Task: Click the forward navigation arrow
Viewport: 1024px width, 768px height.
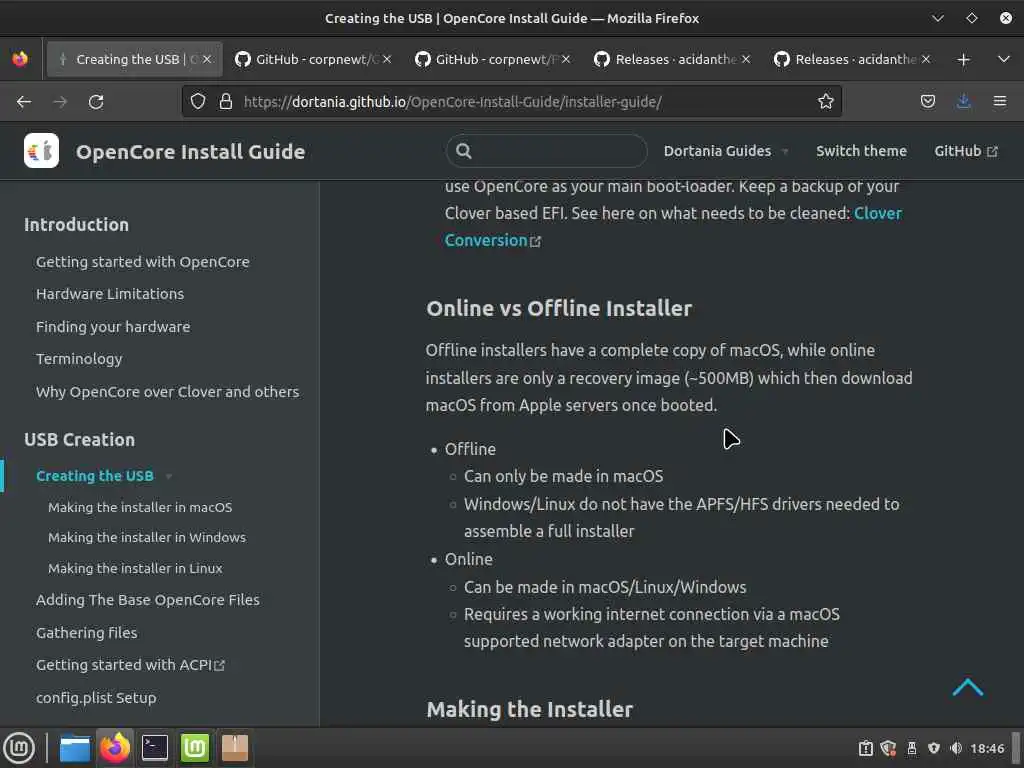Action: point(60,102)
